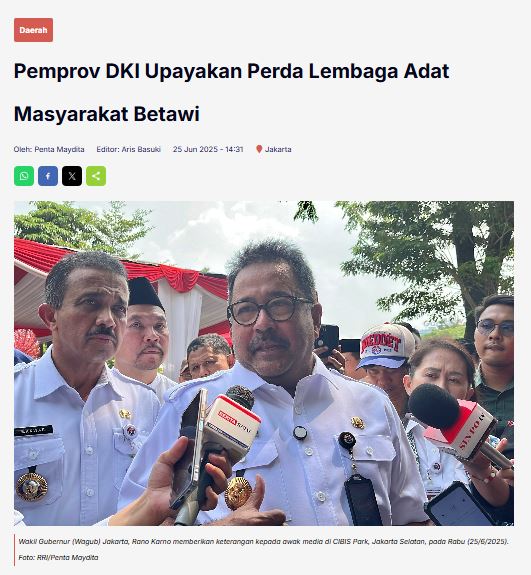531x575 pixels.
Task: Click the photo caption about Wakil Gubernur
Action: (263, 542)
